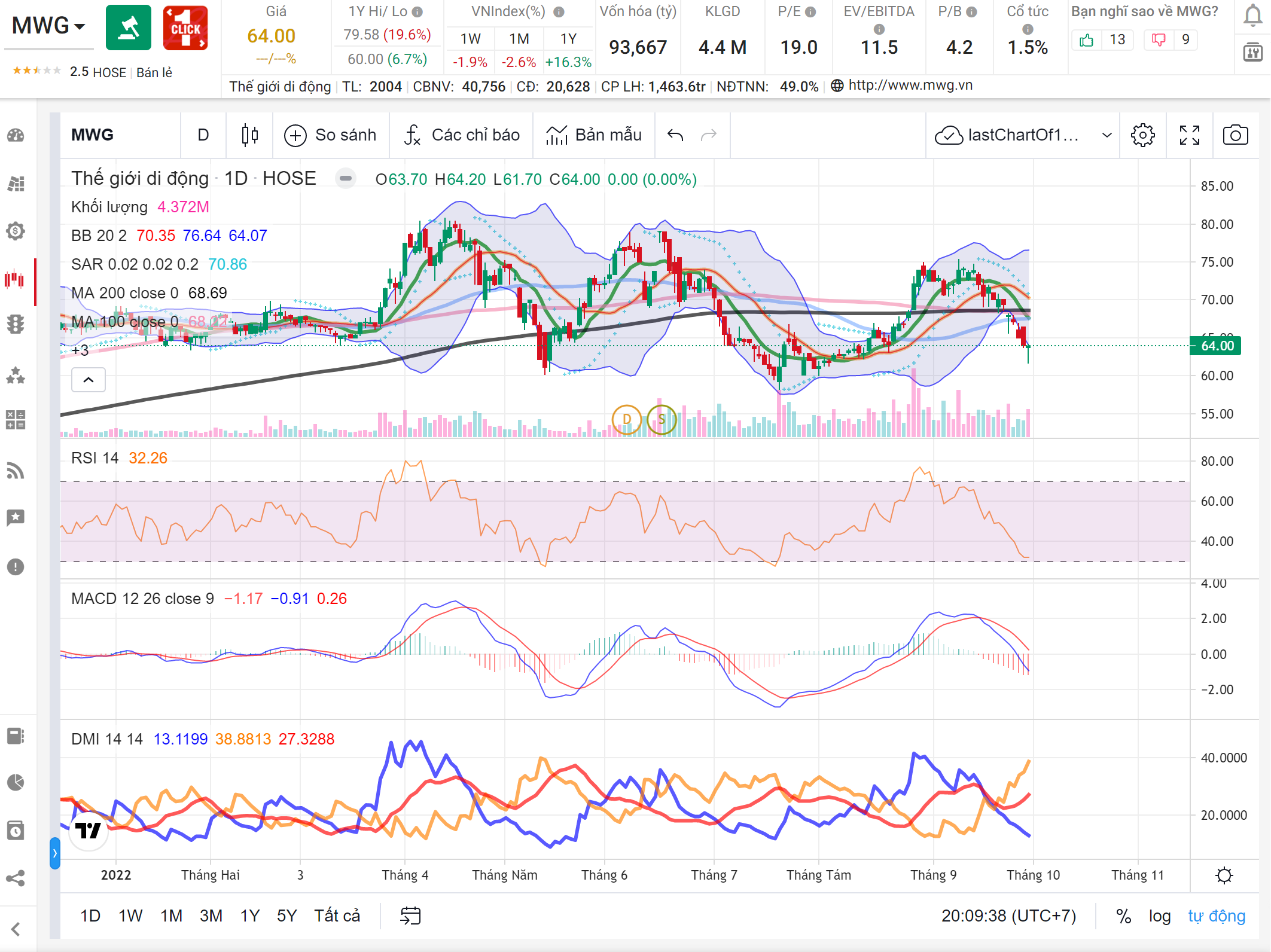Open Bản mẫu templates dropdown
The height and width of the screenshot is (952, 1271).
[x=593, y=135]
